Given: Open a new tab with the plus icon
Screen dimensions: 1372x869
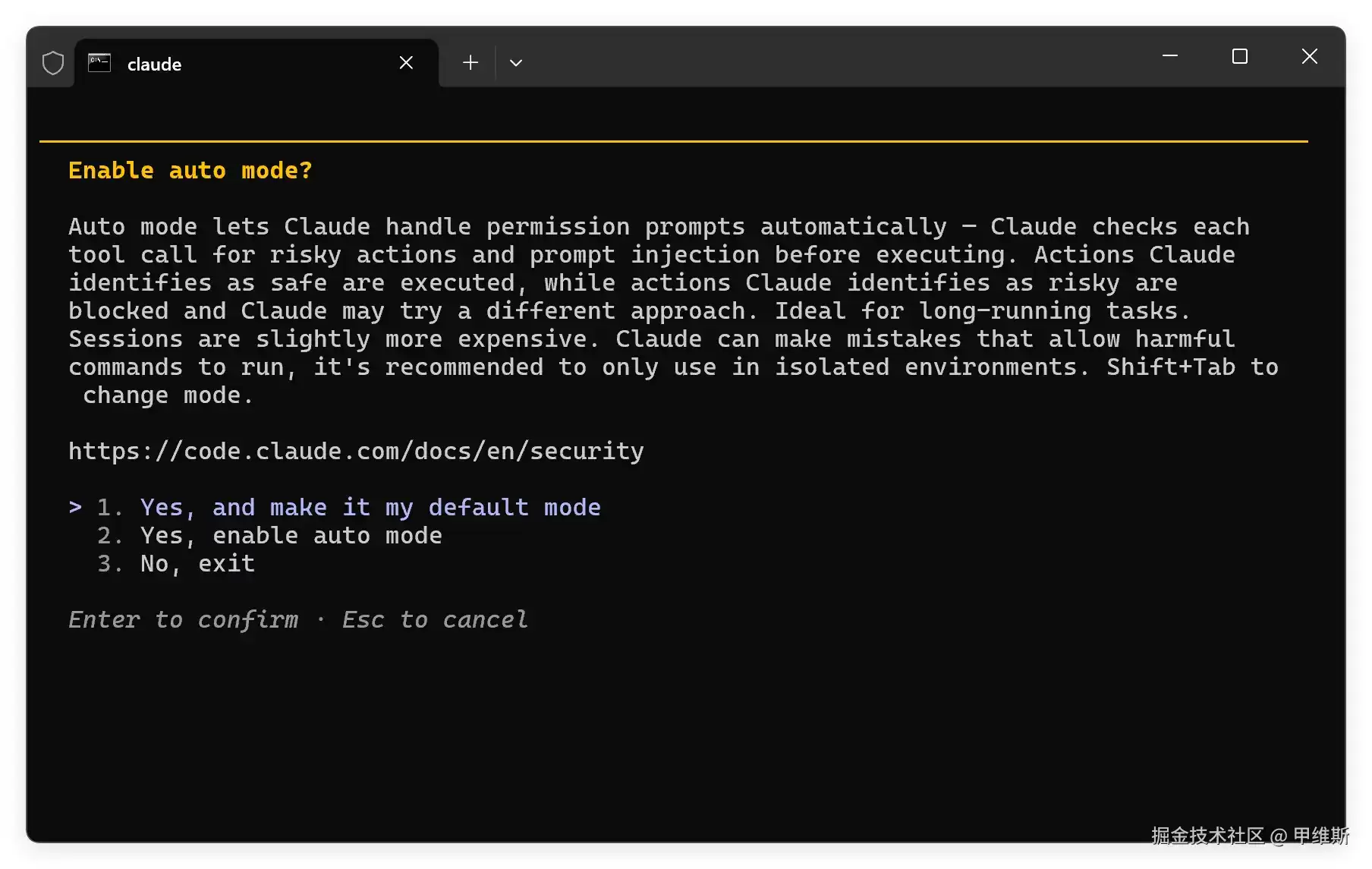Looking at the screenshot, I should pos(470,63).
